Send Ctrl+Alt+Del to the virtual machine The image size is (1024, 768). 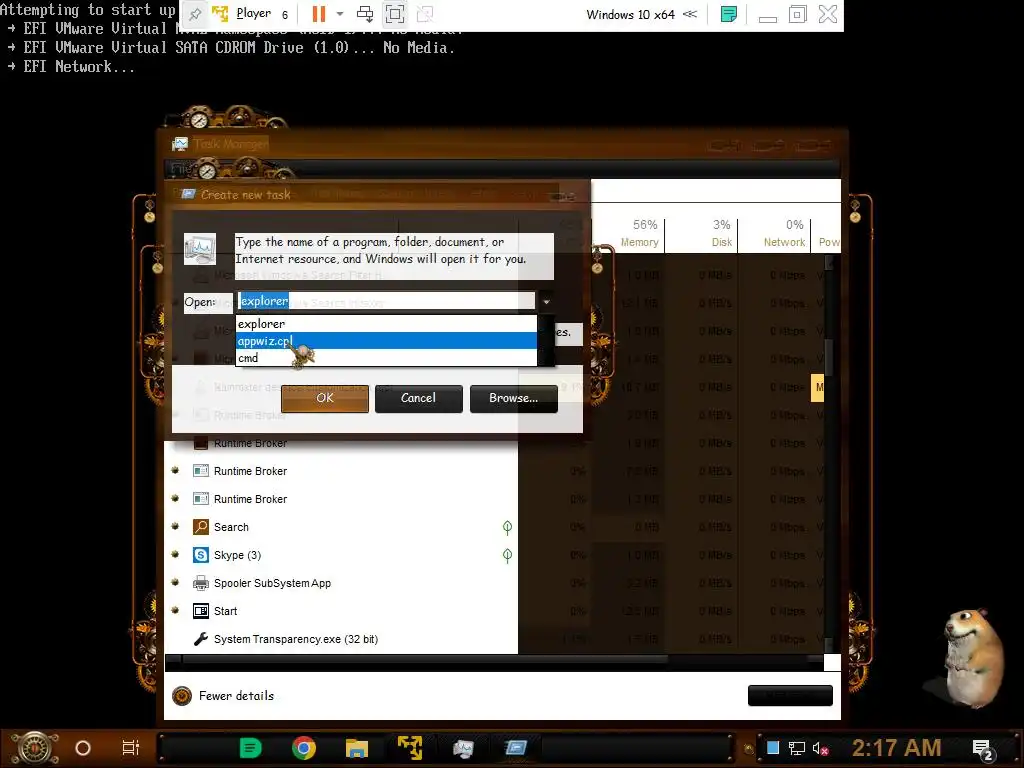[365, 14]
